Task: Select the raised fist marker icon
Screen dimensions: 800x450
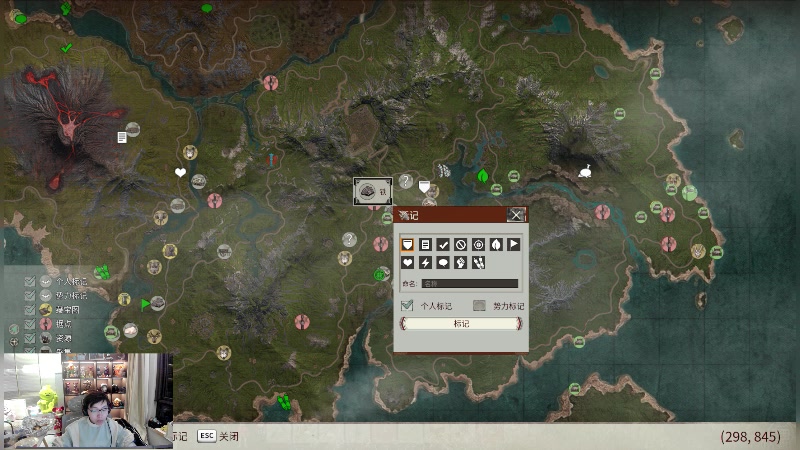Action: [x=460, y=263]
